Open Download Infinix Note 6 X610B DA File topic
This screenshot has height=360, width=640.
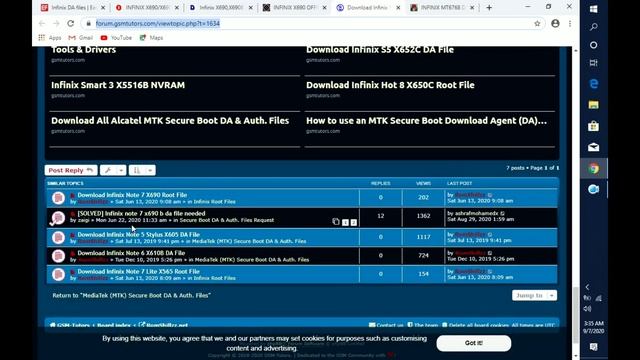click(x=131, y=253)
